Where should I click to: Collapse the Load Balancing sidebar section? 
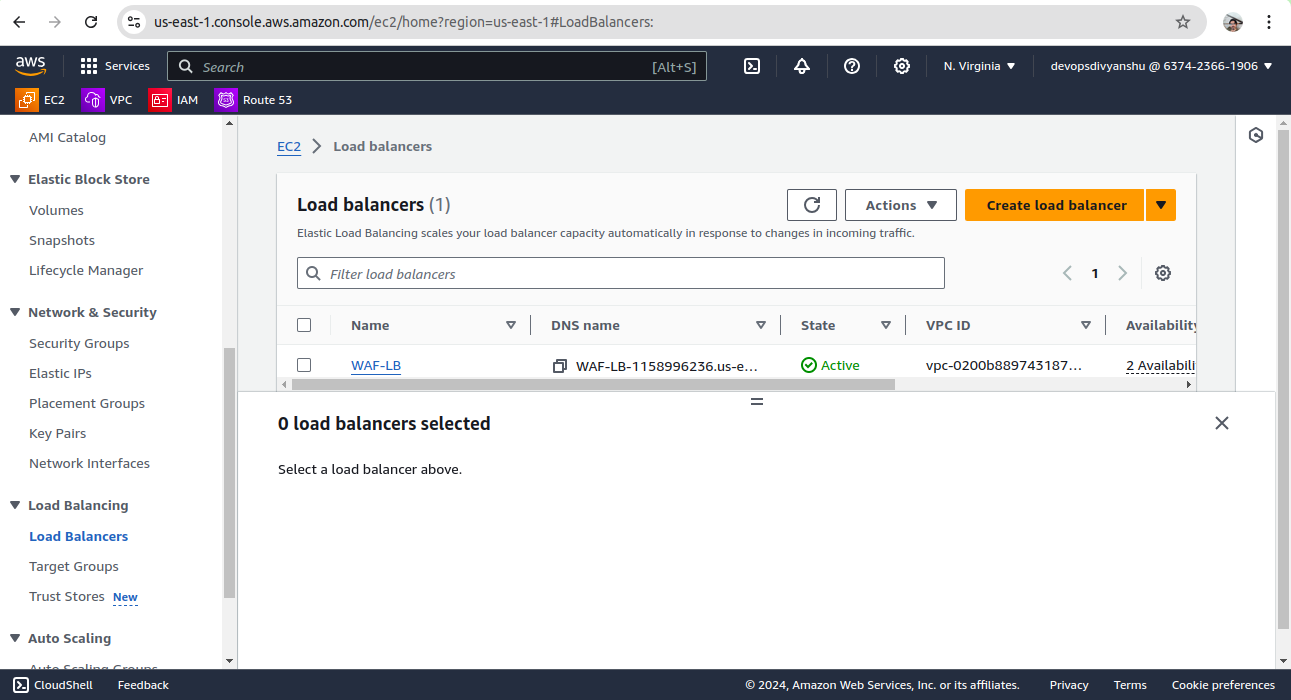15,506
